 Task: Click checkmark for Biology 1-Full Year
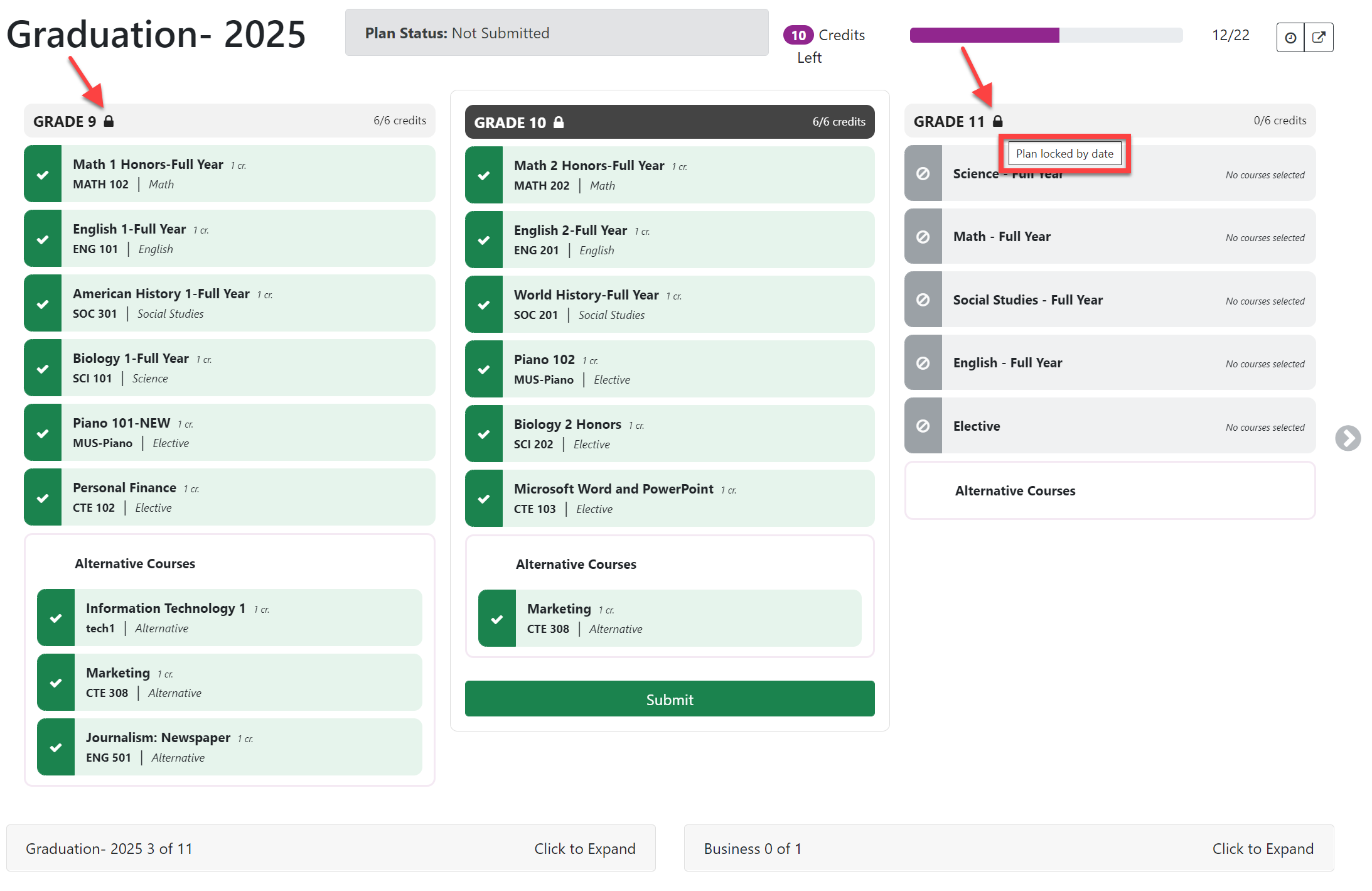coord(43,368)
